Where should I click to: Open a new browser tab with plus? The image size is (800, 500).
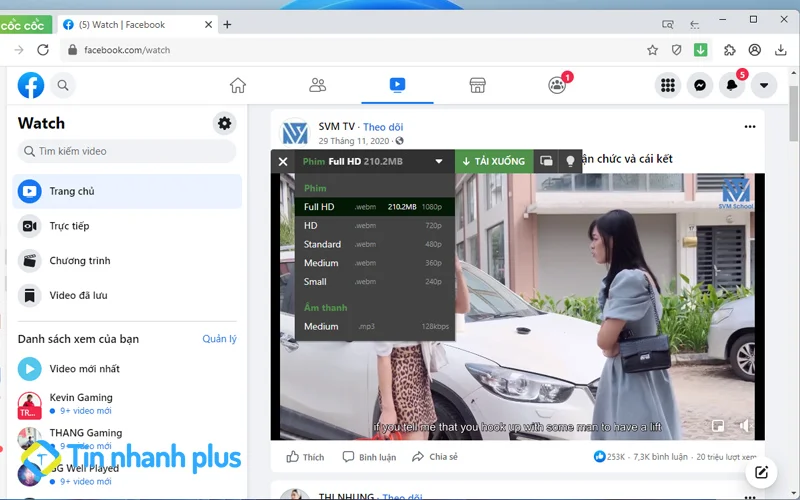(227, 24)
